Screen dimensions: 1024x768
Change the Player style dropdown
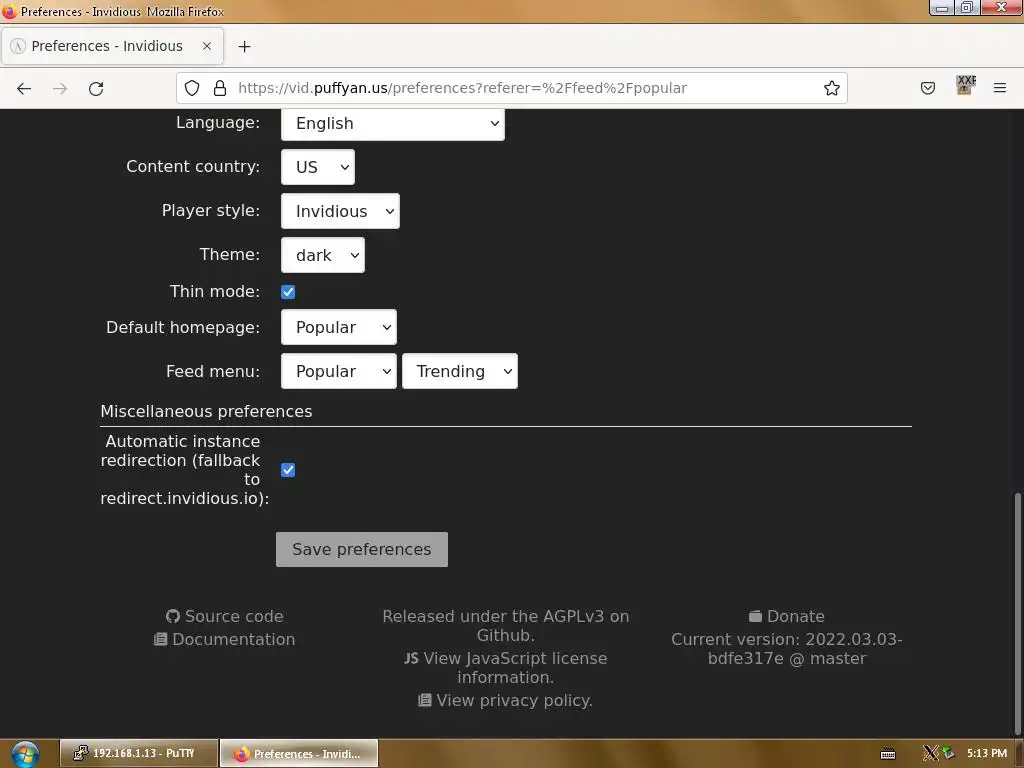(x=340, y=211)
